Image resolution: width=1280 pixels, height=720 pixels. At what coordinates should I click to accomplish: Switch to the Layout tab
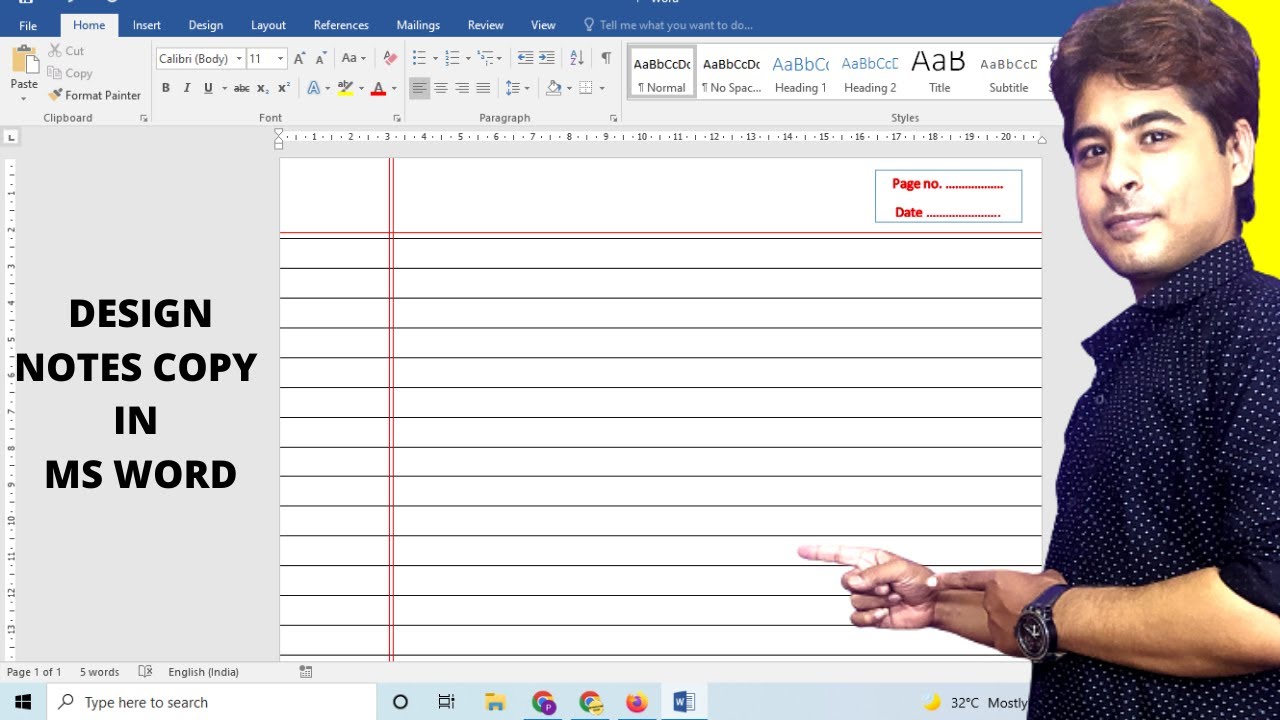click(268, 25)
